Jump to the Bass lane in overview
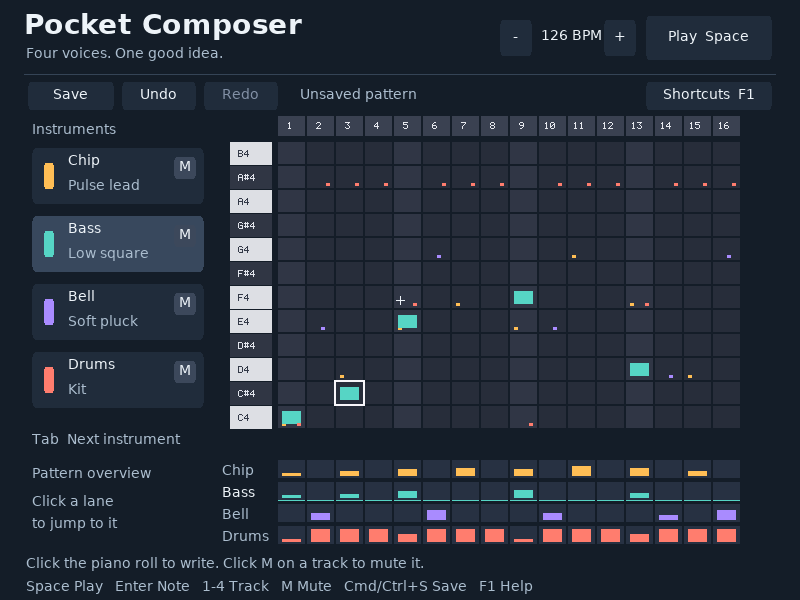Screen dimensions: 800x600 tap(509, 491)
